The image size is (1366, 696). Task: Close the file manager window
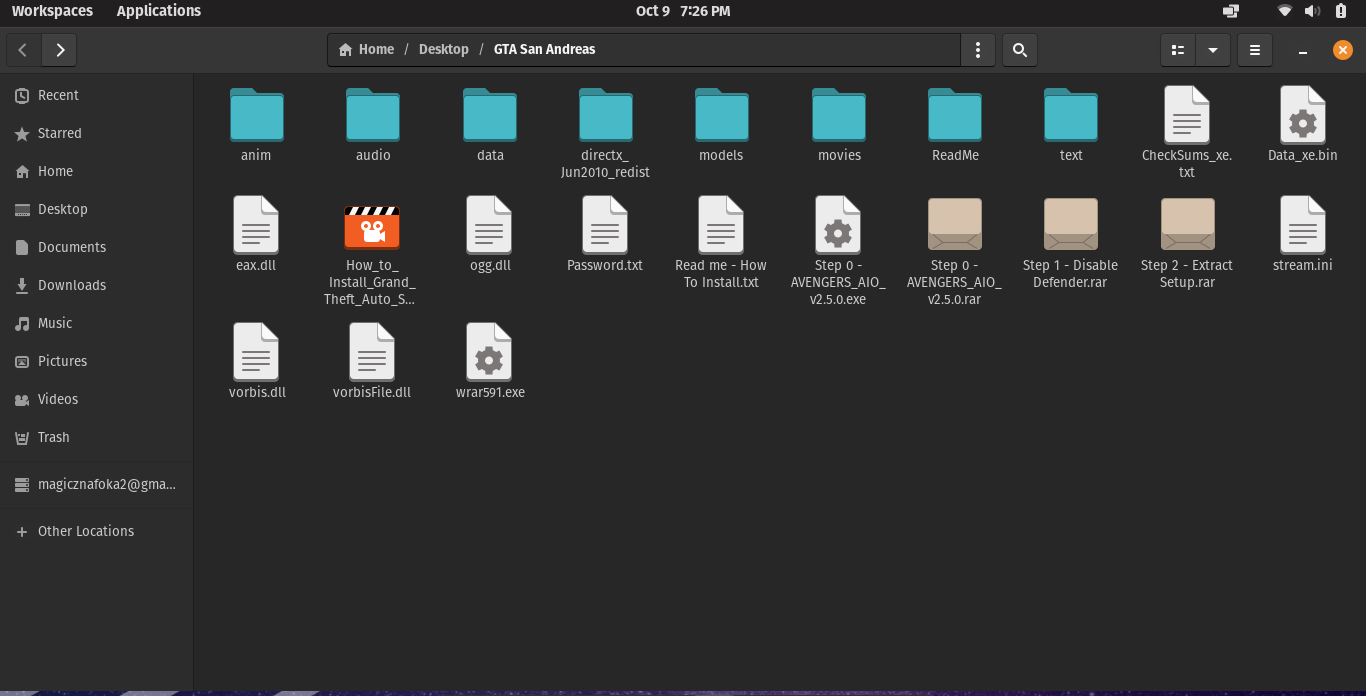1343,50
